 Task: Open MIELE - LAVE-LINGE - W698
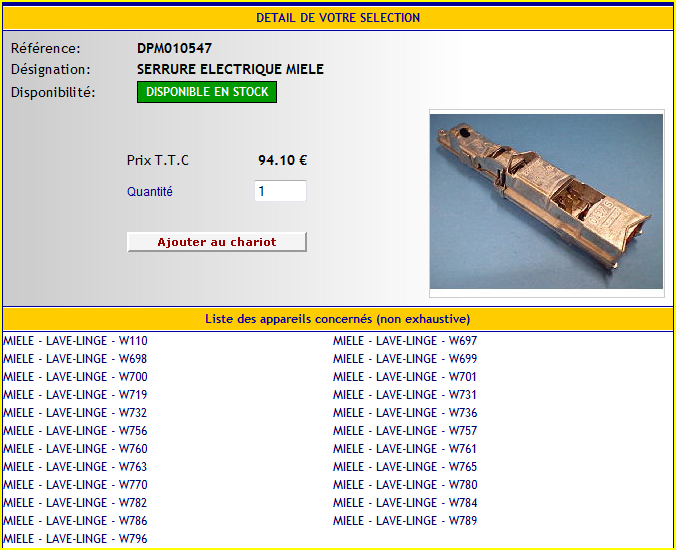click(75, 359)
